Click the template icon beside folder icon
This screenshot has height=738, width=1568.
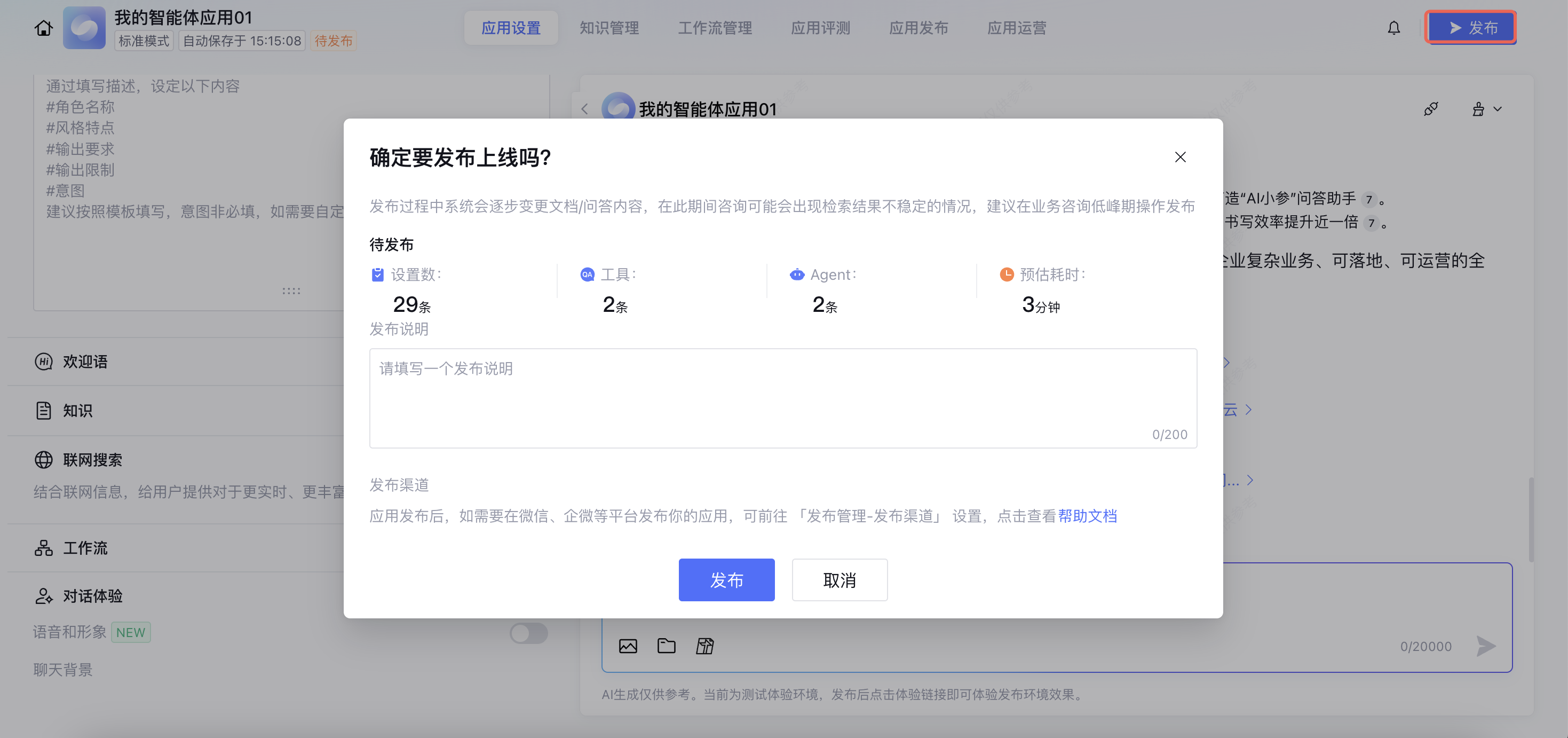coord(704,646)
